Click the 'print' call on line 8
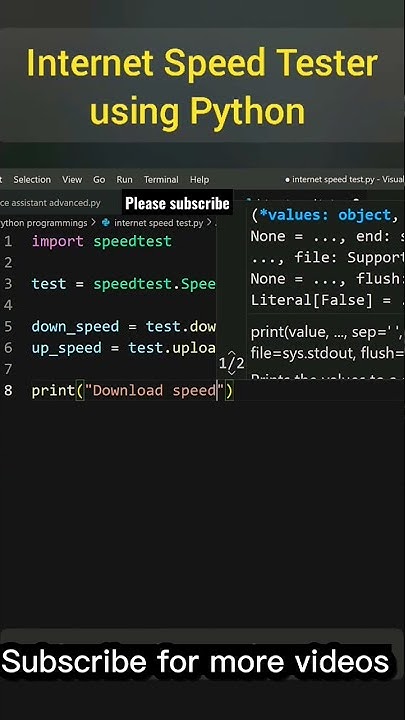Viewport: 405px width, 720px height. 53,390
